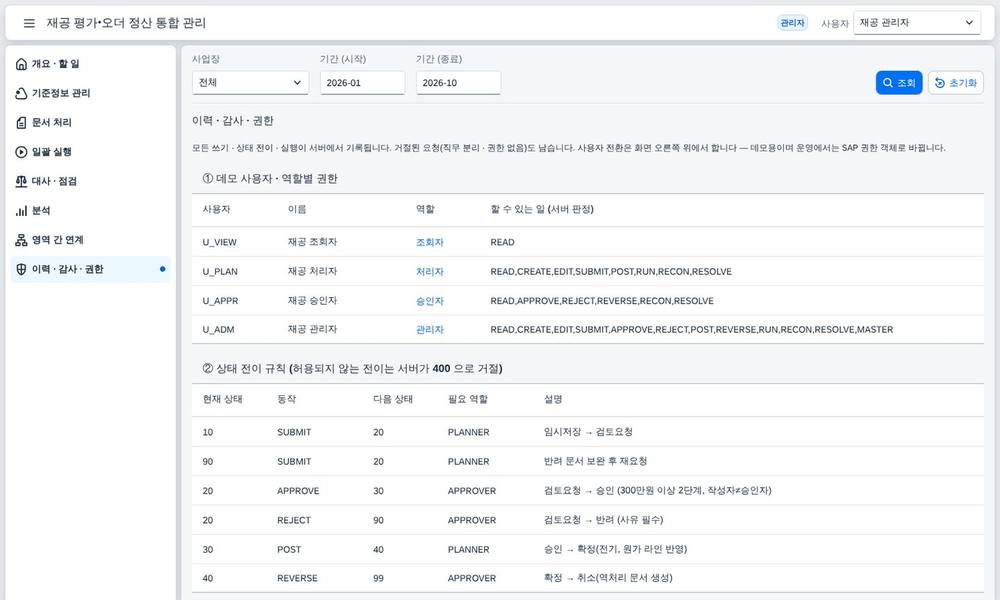Open the 대사 · 점검 section
Screen dimensions: 1000x600
click(91, 181)
